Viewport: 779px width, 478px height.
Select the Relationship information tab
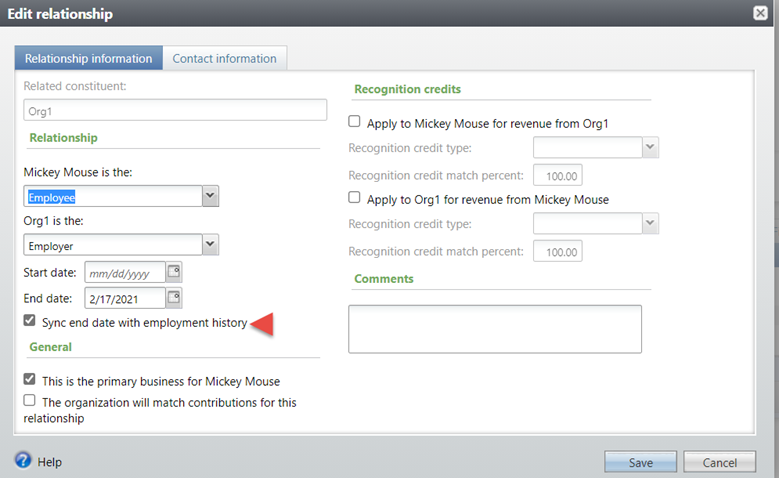[88, 58]
